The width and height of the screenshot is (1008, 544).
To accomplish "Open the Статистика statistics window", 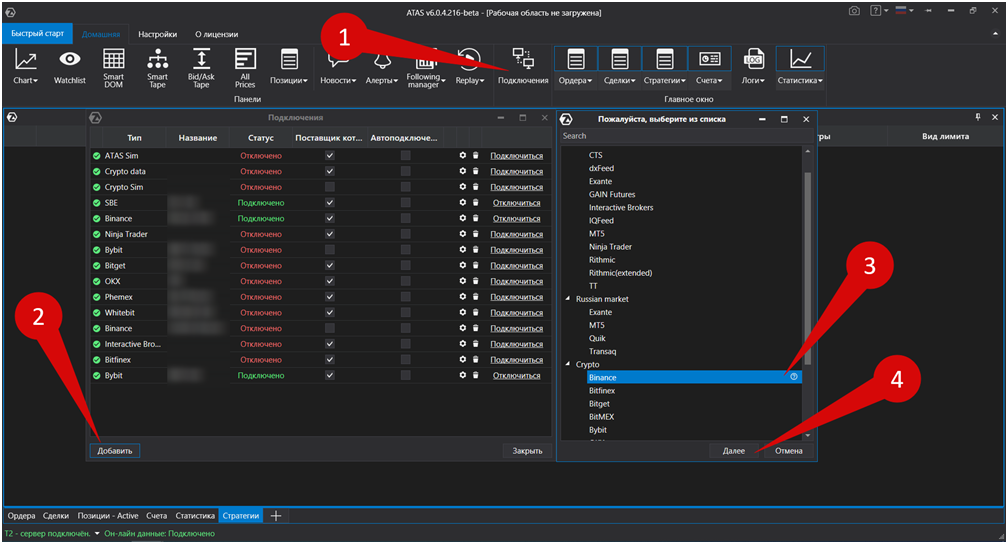I will 800,66.
